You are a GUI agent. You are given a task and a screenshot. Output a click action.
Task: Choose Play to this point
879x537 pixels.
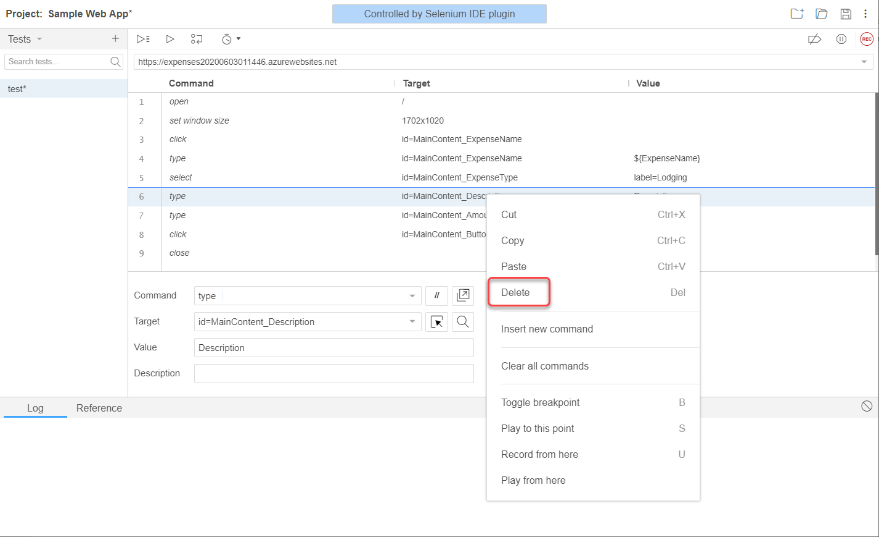pos(593,428)
